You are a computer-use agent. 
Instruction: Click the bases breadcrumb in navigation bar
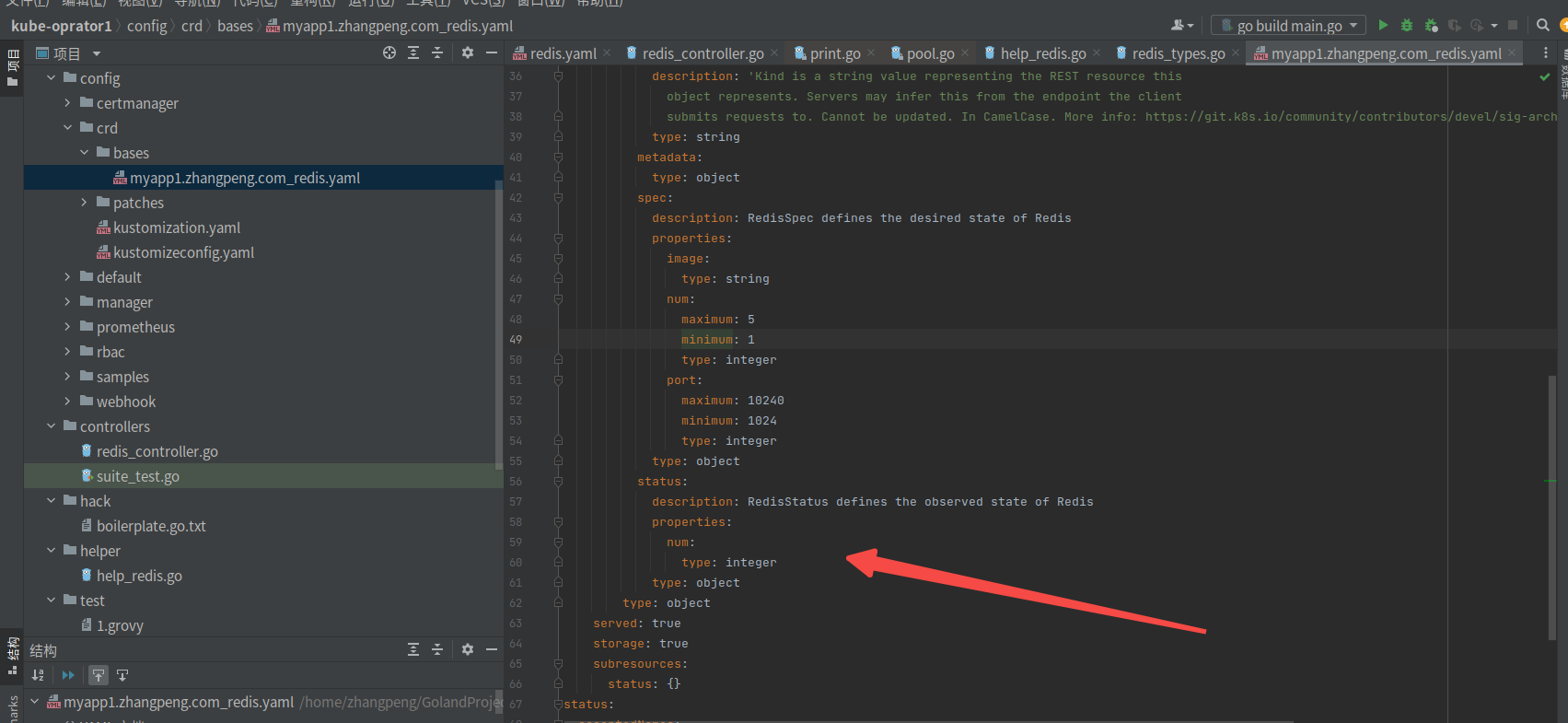tap(235, 26)
